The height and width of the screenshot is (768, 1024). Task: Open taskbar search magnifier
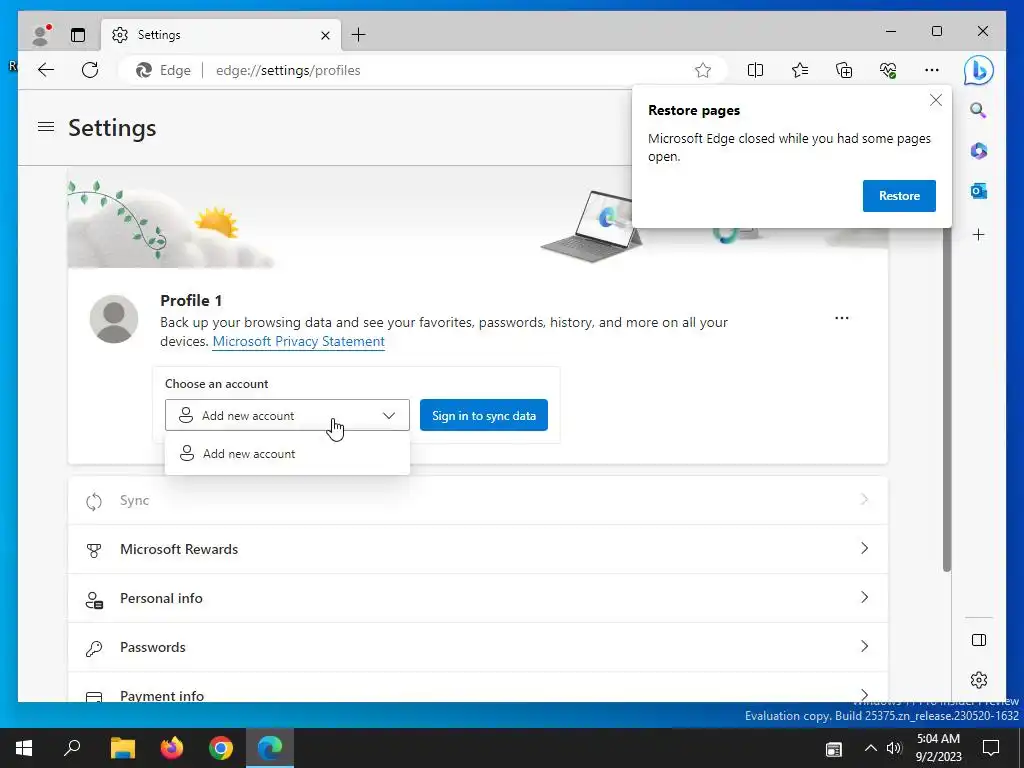(72, 748)
